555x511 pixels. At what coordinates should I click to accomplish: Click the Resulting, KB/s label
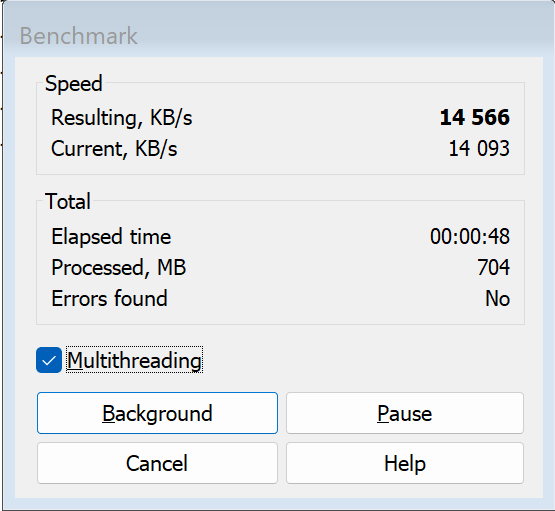(x=122, y=118)
